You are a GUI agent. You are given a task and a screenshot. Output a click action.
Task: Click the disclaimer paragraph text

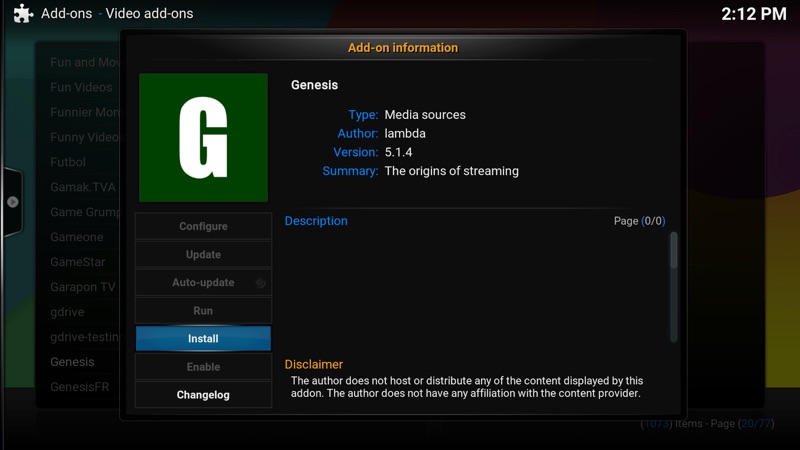pyautogui.click(x=467, y=387)
